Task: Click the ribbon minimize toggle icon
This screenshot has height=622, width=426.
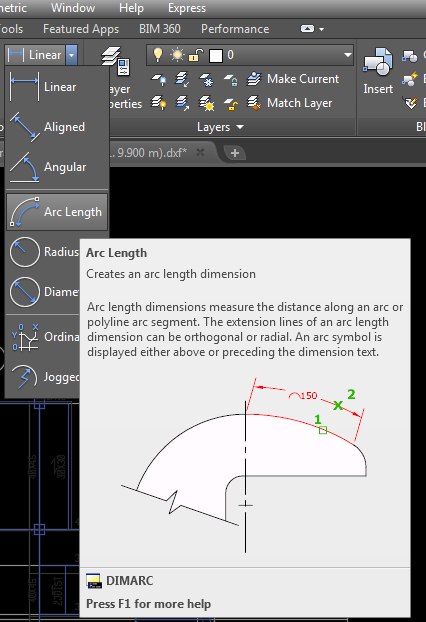Action: pyautogui.click(x=307, y=29)
